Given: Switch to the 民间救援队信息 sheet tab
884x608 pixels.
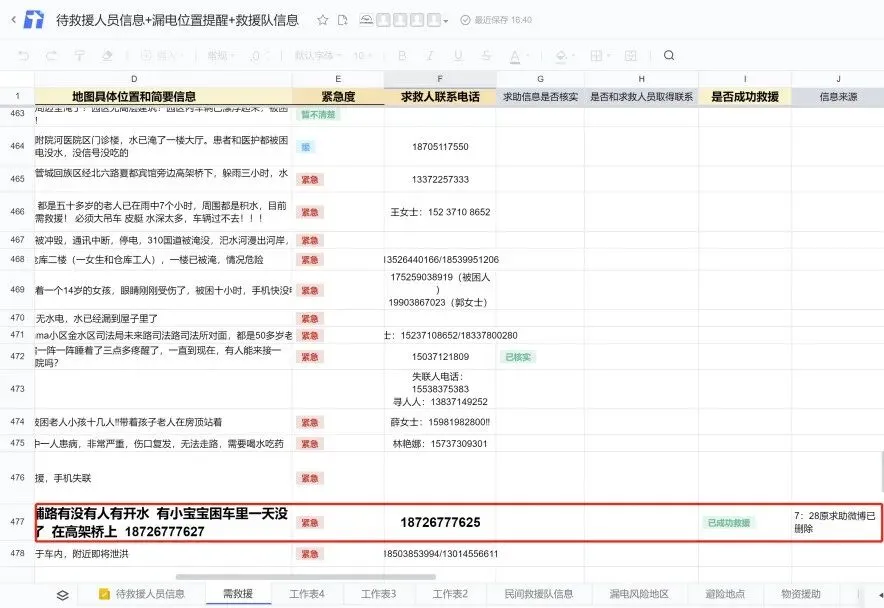Looking at the screenshot, I should [538, 594].
